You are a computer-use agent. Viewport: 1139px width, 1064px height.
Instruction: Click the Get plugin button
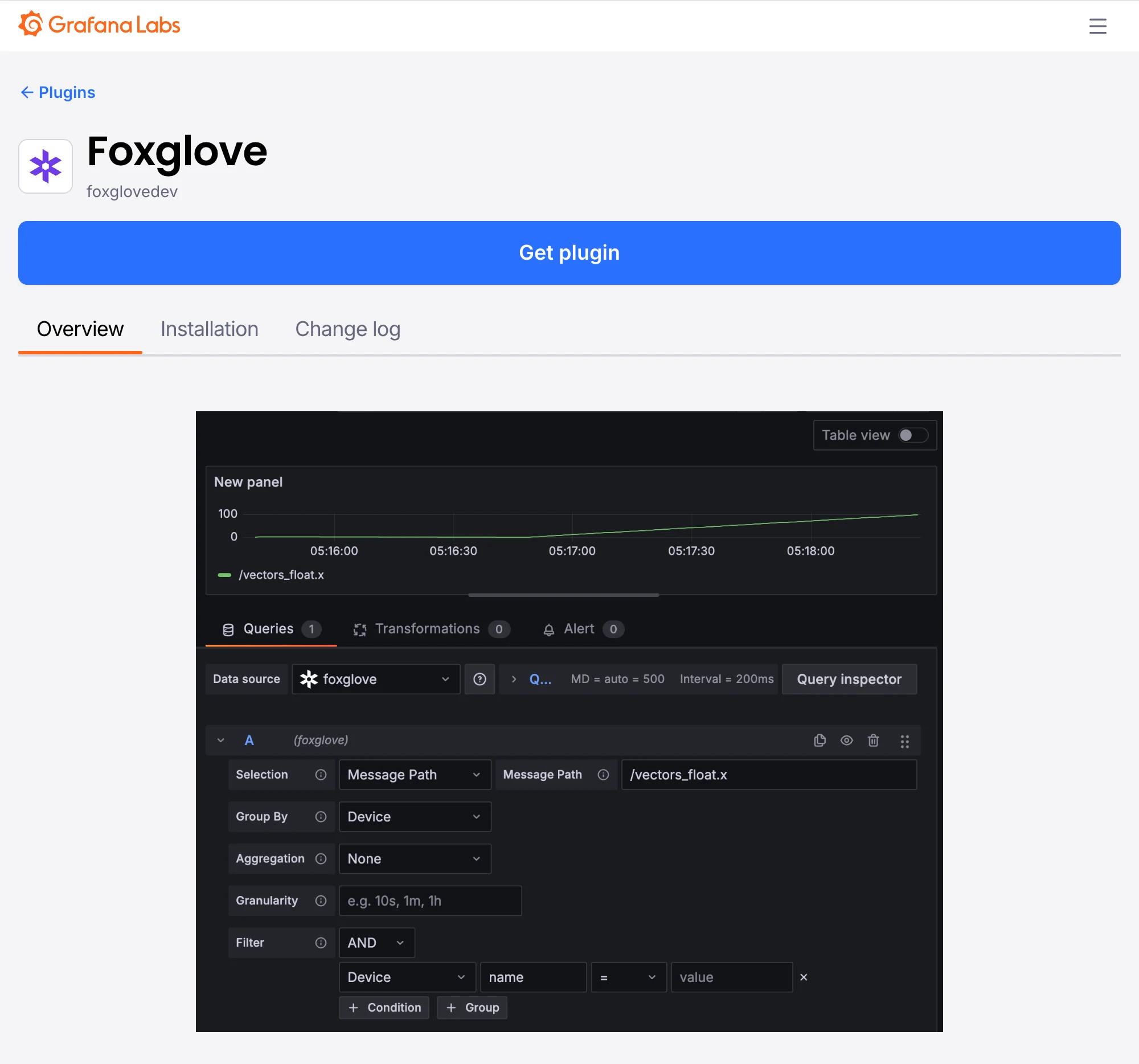pyautogui.click(x=569, y=253)
